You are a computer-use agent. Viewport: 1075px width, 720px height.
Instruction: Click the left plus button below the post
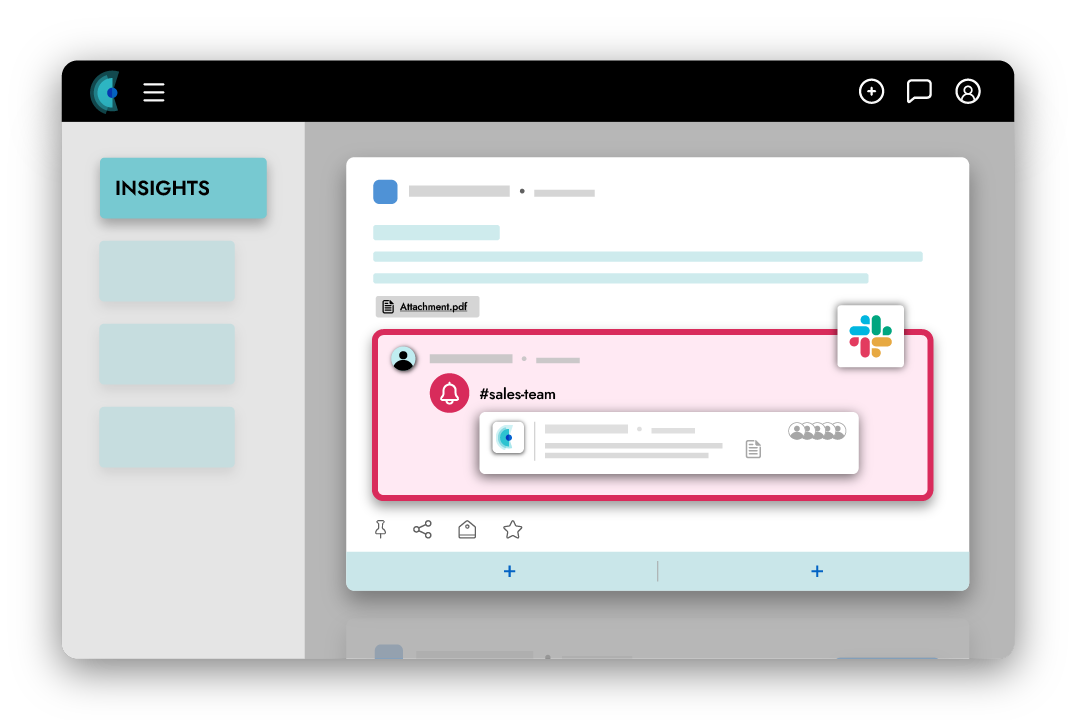coord(509,570)
